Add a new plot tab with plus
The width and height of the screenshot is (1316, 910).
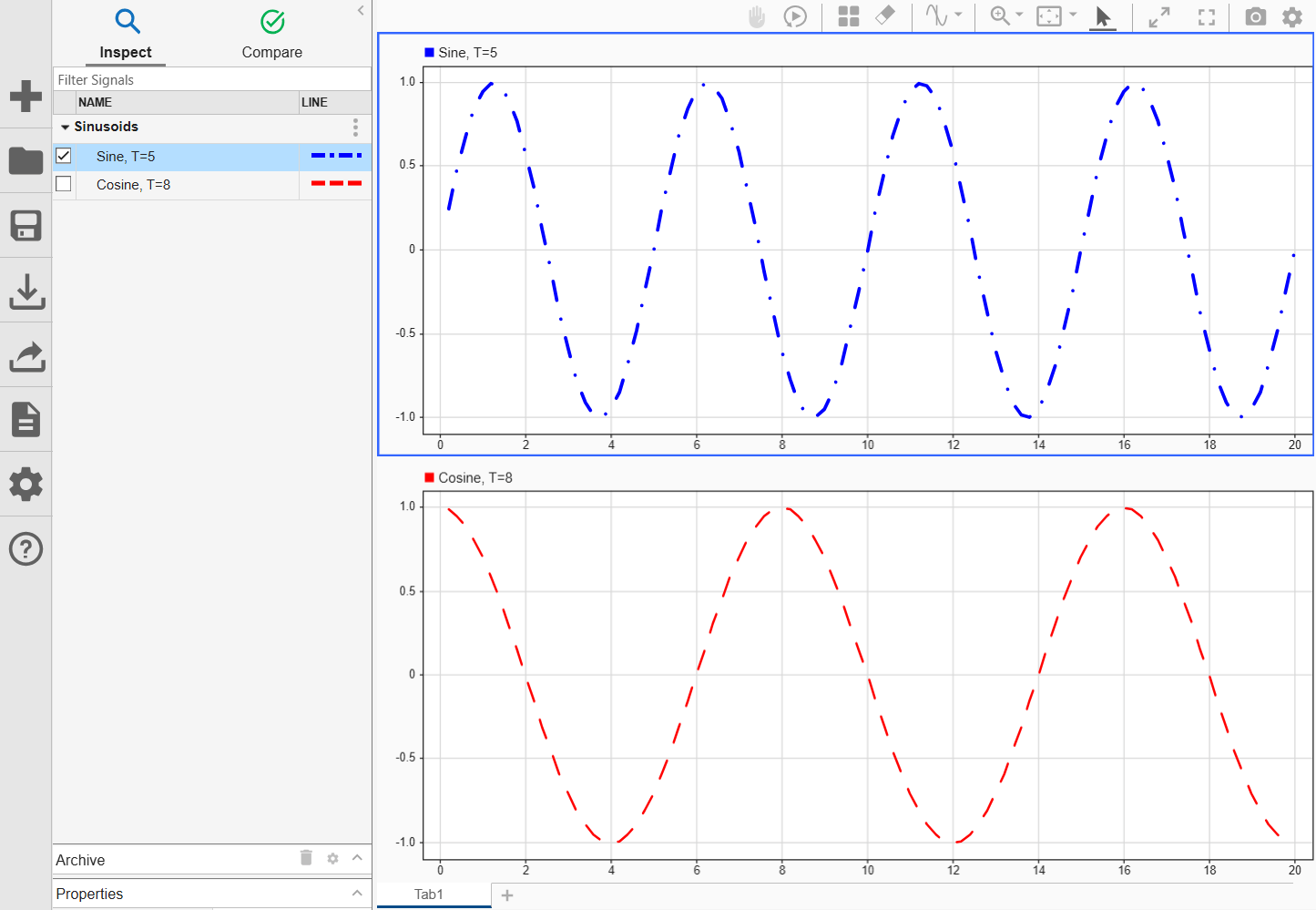[507, 895]
